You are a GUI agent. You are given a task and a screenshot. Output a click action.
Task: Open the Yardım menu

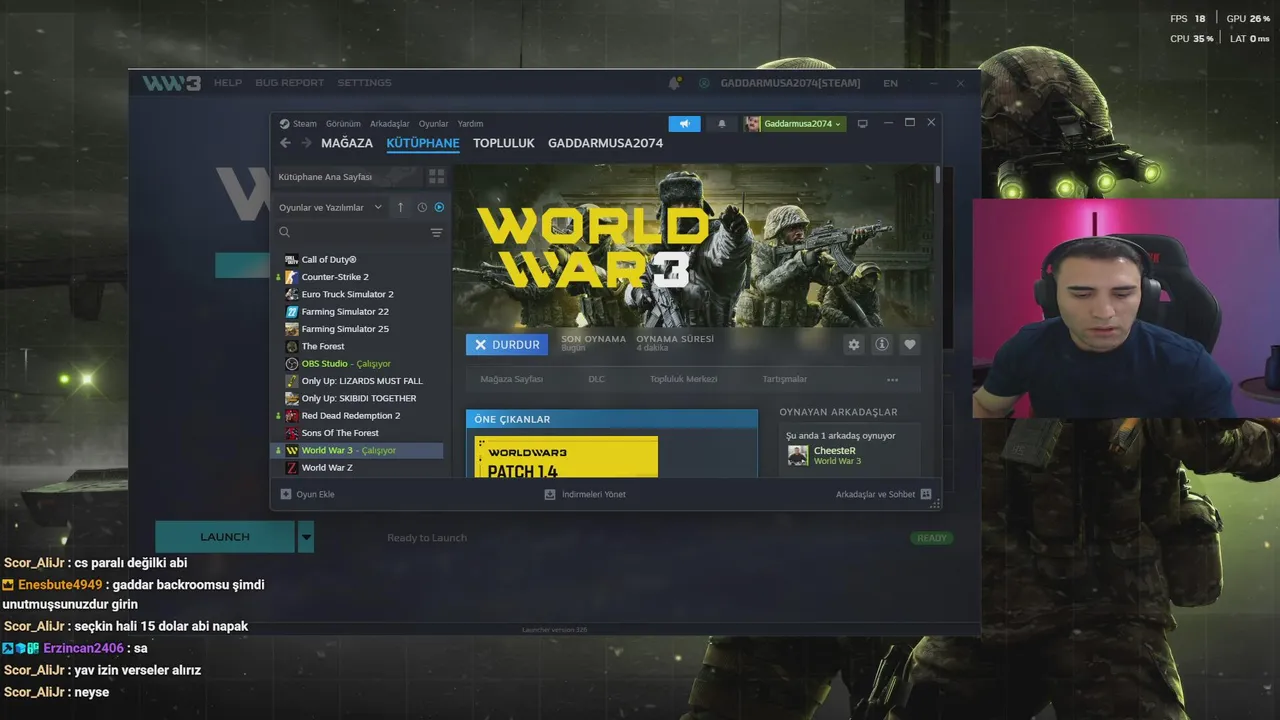coord(470,124)
